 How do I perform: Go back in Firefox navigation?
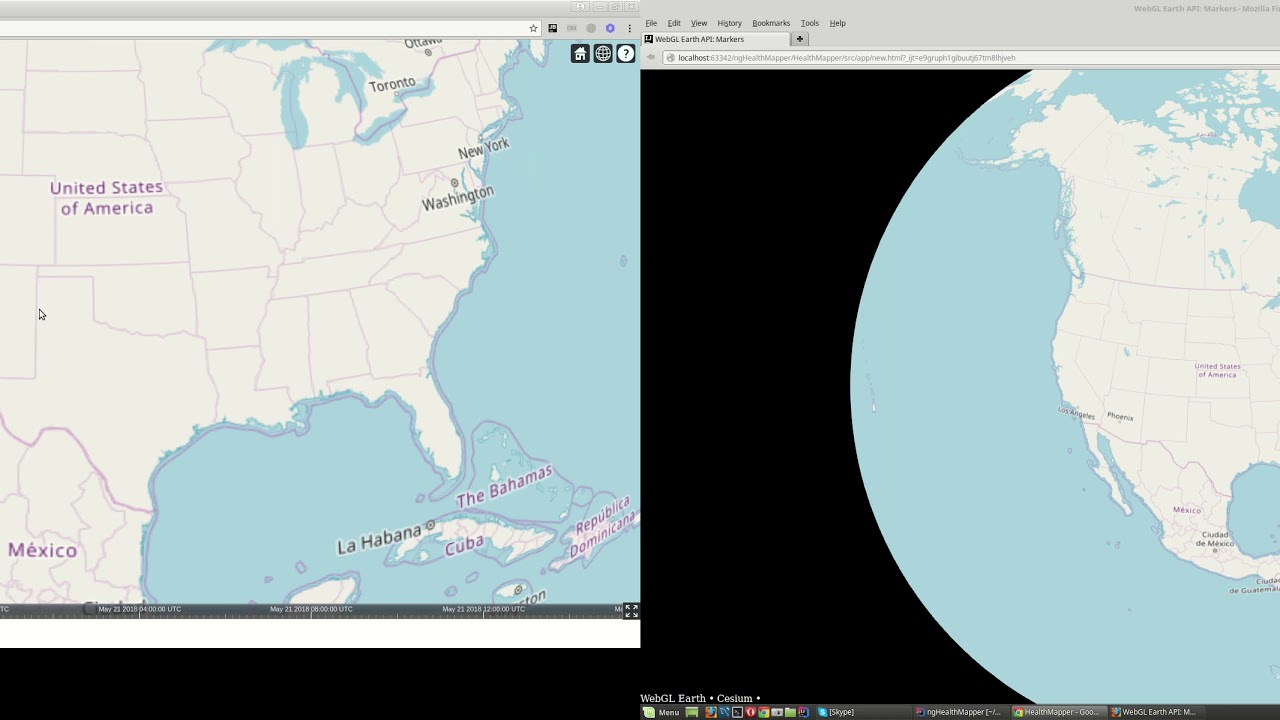(x=650, y=58)
